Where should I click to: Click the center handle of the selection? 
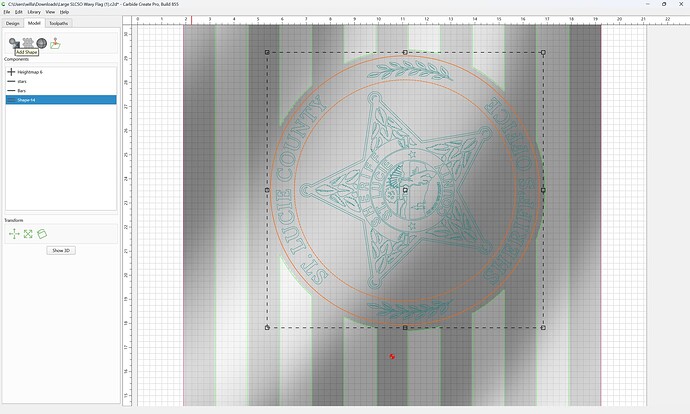click(405, 190)
